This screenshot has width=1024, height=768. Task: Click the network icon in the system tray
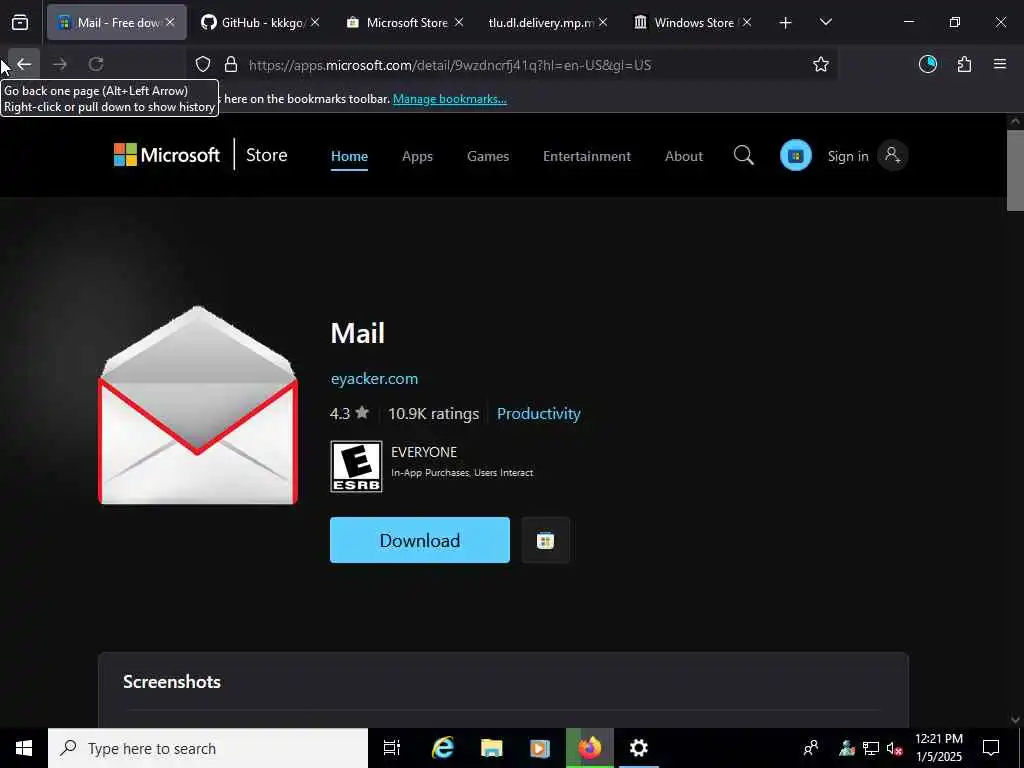pyautogui.click(x=871, y=748)
